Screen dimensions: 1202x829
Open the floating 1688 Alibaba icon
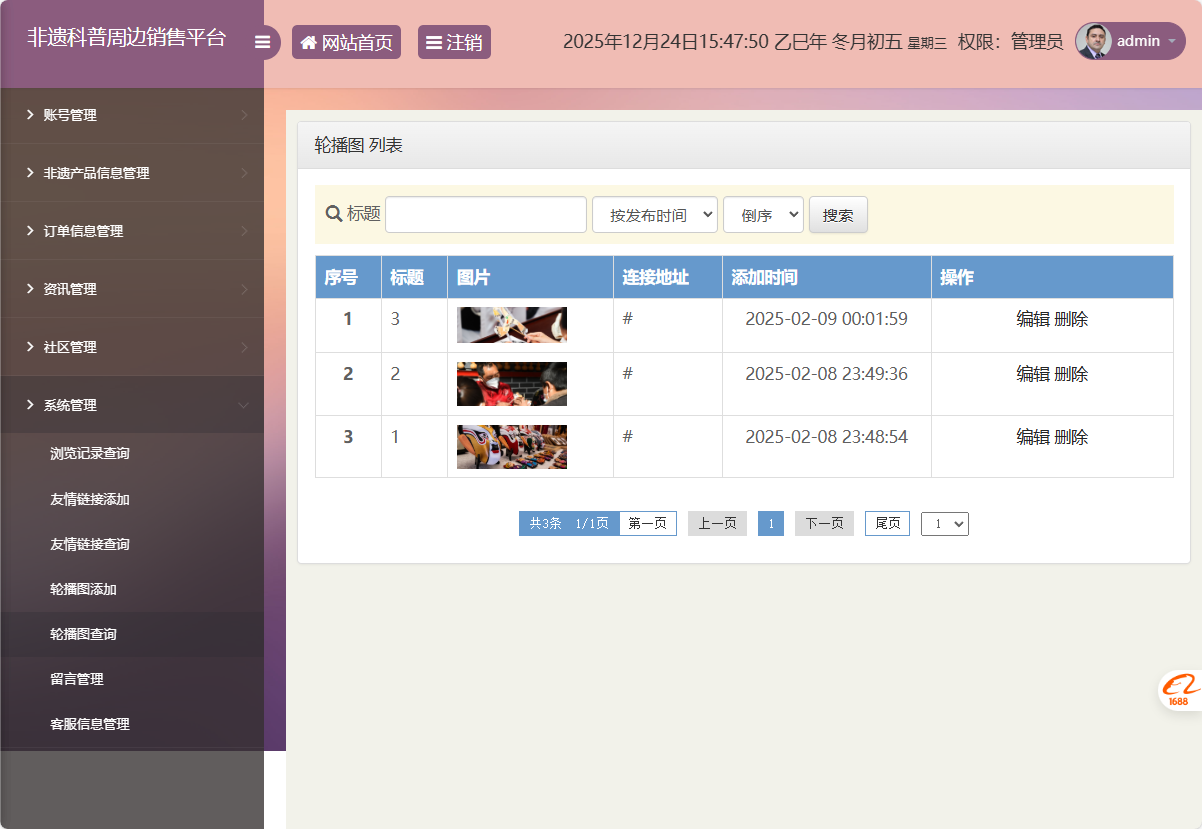1180,690
